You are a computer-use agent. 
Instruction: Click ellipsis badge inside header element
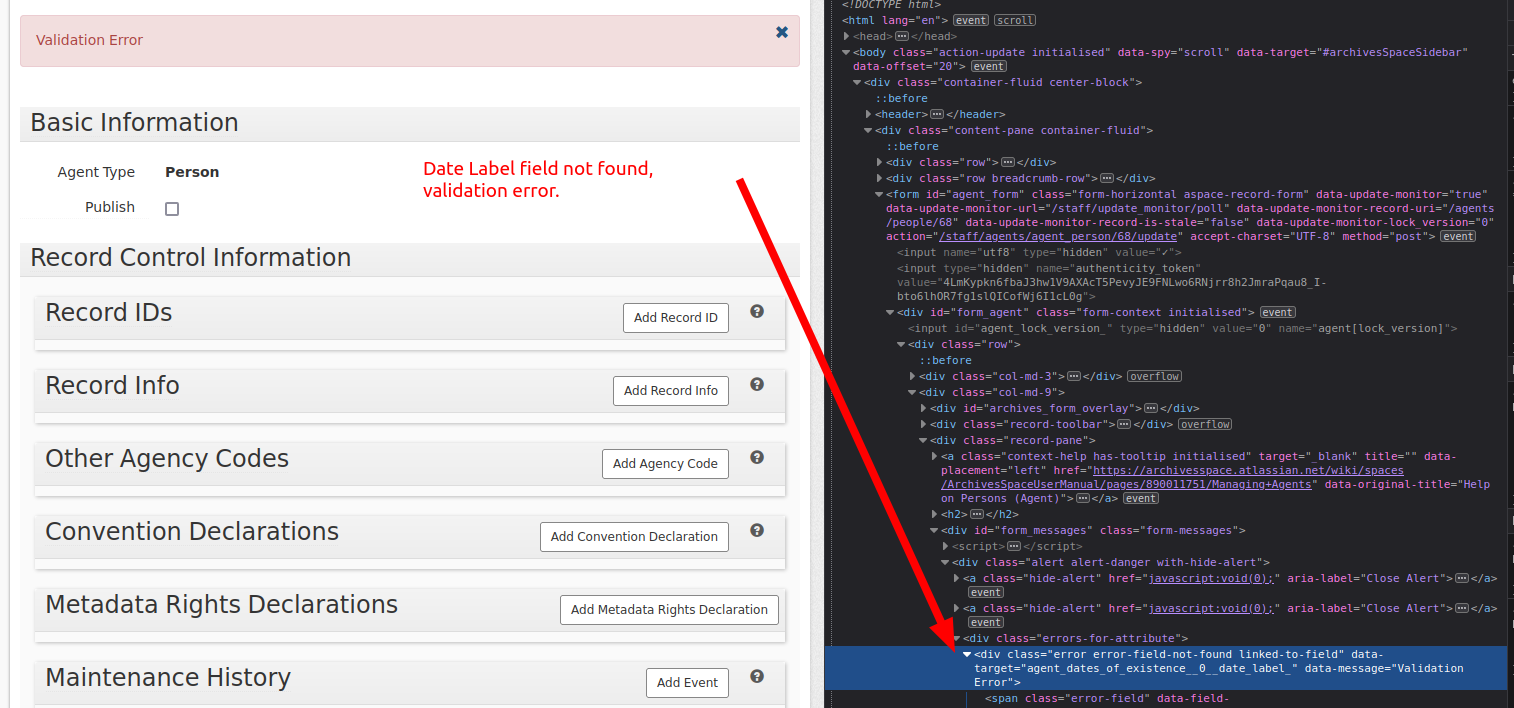pos(937,114)
